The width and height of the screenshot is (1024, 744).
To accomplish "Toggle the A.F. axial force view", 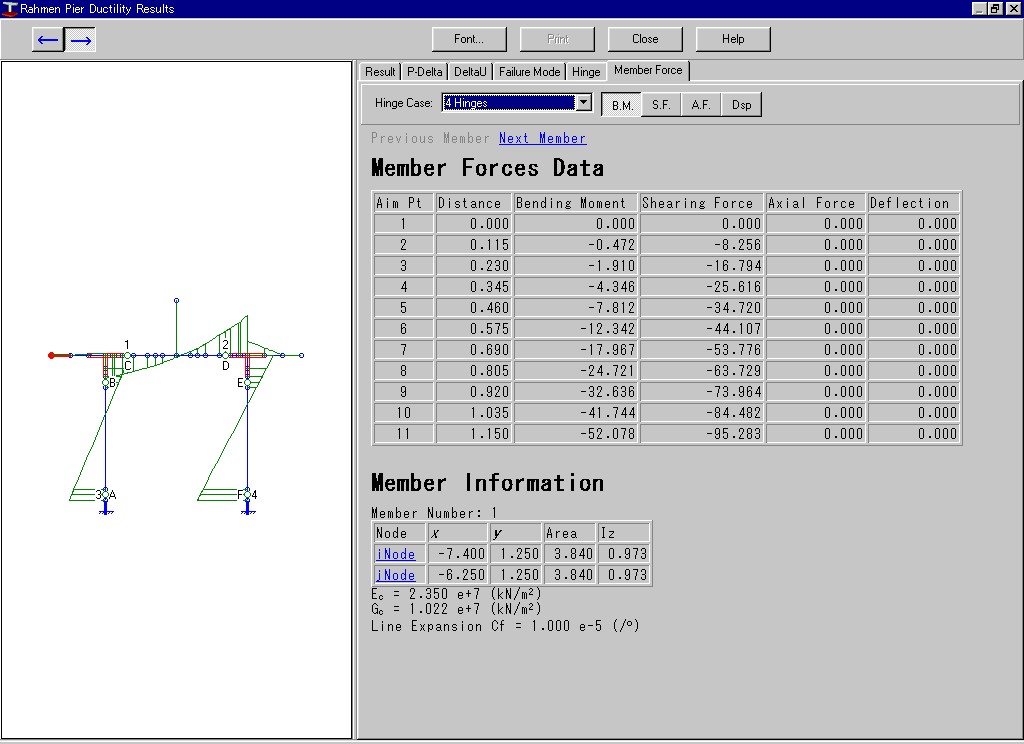I will pyautogui.click(x=701, y=105).
